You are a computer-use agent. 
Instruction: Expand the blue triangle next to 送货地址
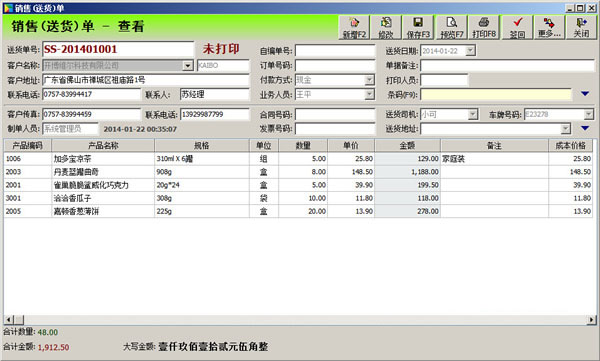pos(585,128)
